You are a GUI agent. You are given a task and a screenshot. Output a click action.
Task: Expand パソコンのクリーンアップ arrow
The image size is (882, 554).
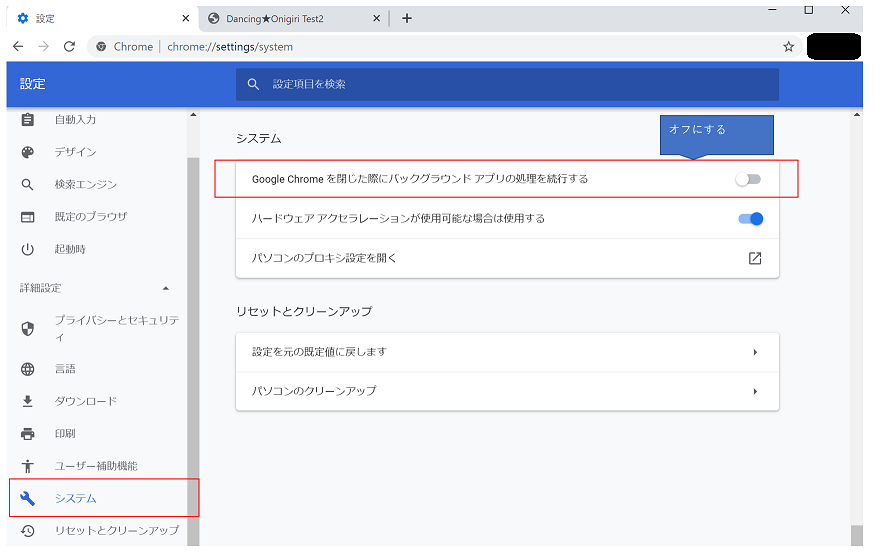(755, 391)
